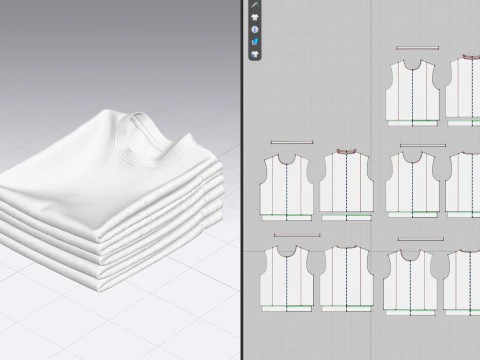Toggle the blue info display icon
This screenshot has height=360, width=480.
pos(255,30)
